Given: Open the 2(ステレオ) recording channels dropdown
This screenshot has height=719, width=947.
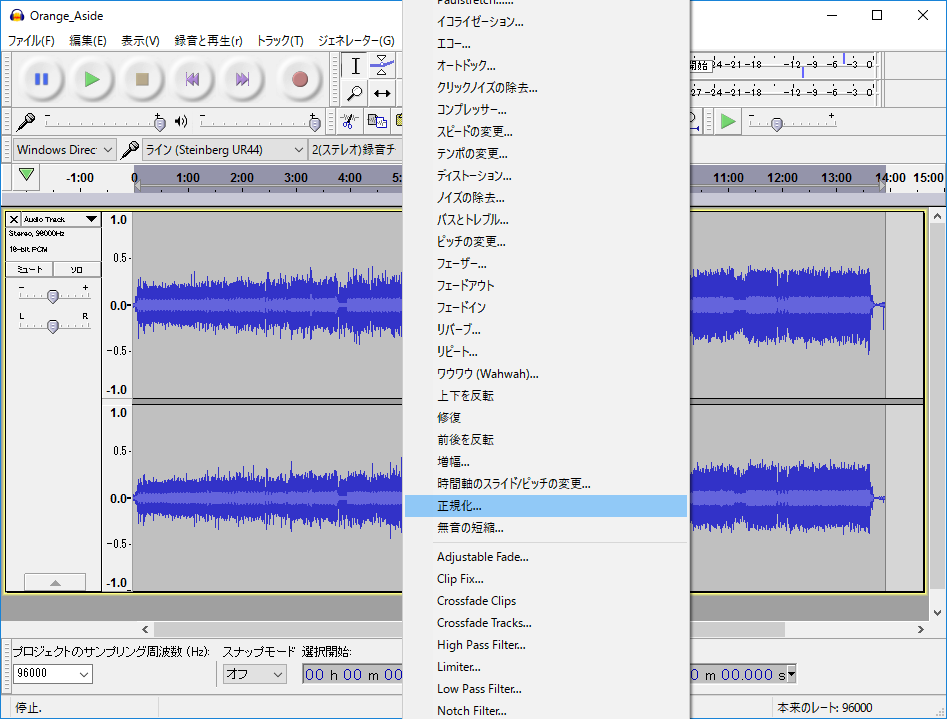Looking at the screenshot, I should click(x=355, y=149).
